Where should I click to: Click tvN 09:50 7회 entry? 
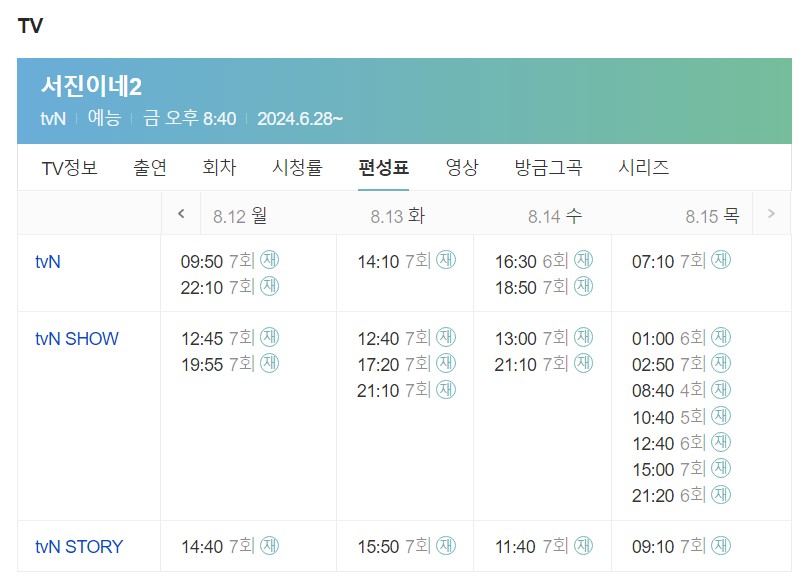(x=229, y=261)
